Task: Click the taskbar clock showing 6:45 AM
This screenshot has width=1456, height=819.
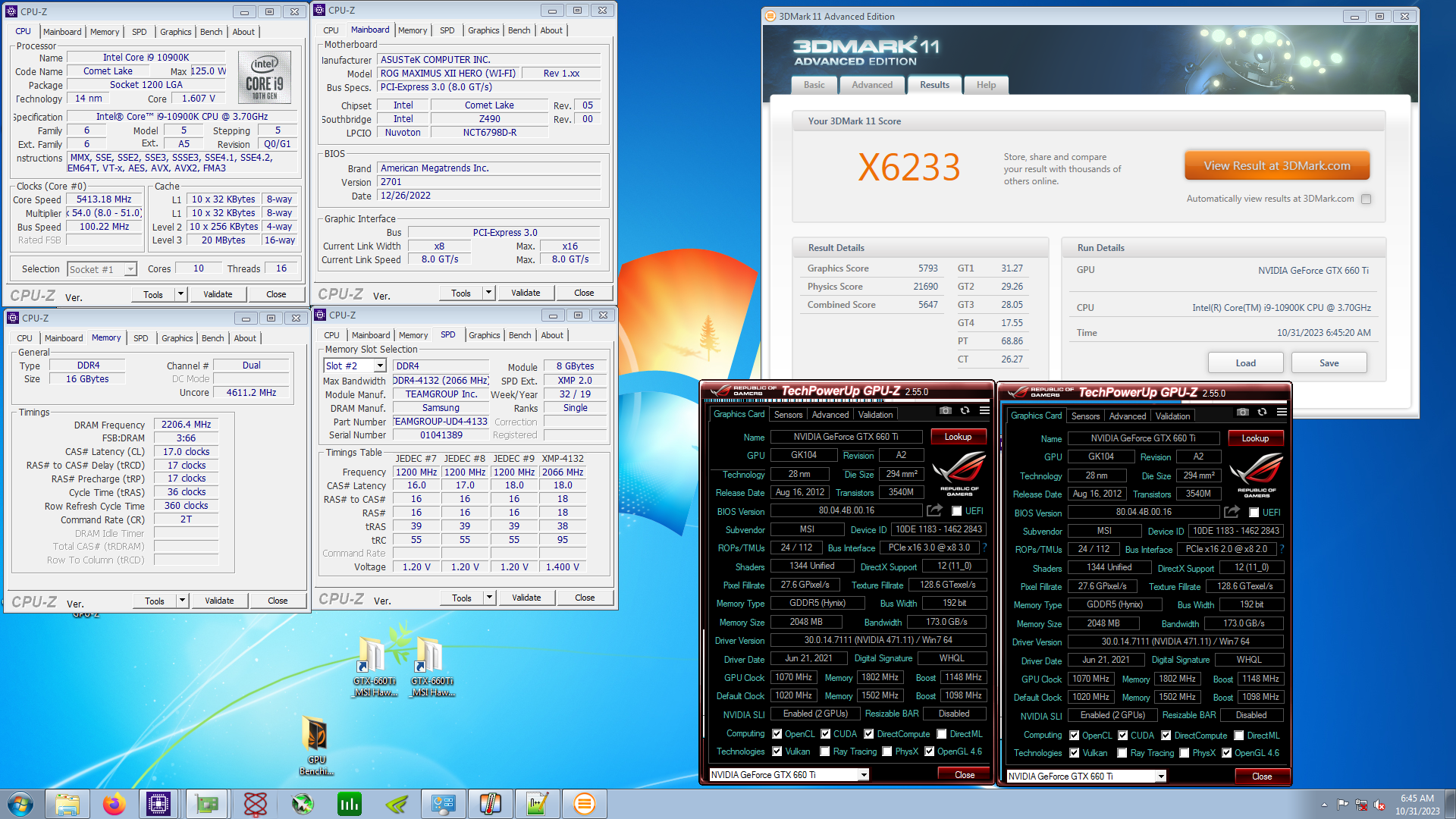Action: point(1417,805)
